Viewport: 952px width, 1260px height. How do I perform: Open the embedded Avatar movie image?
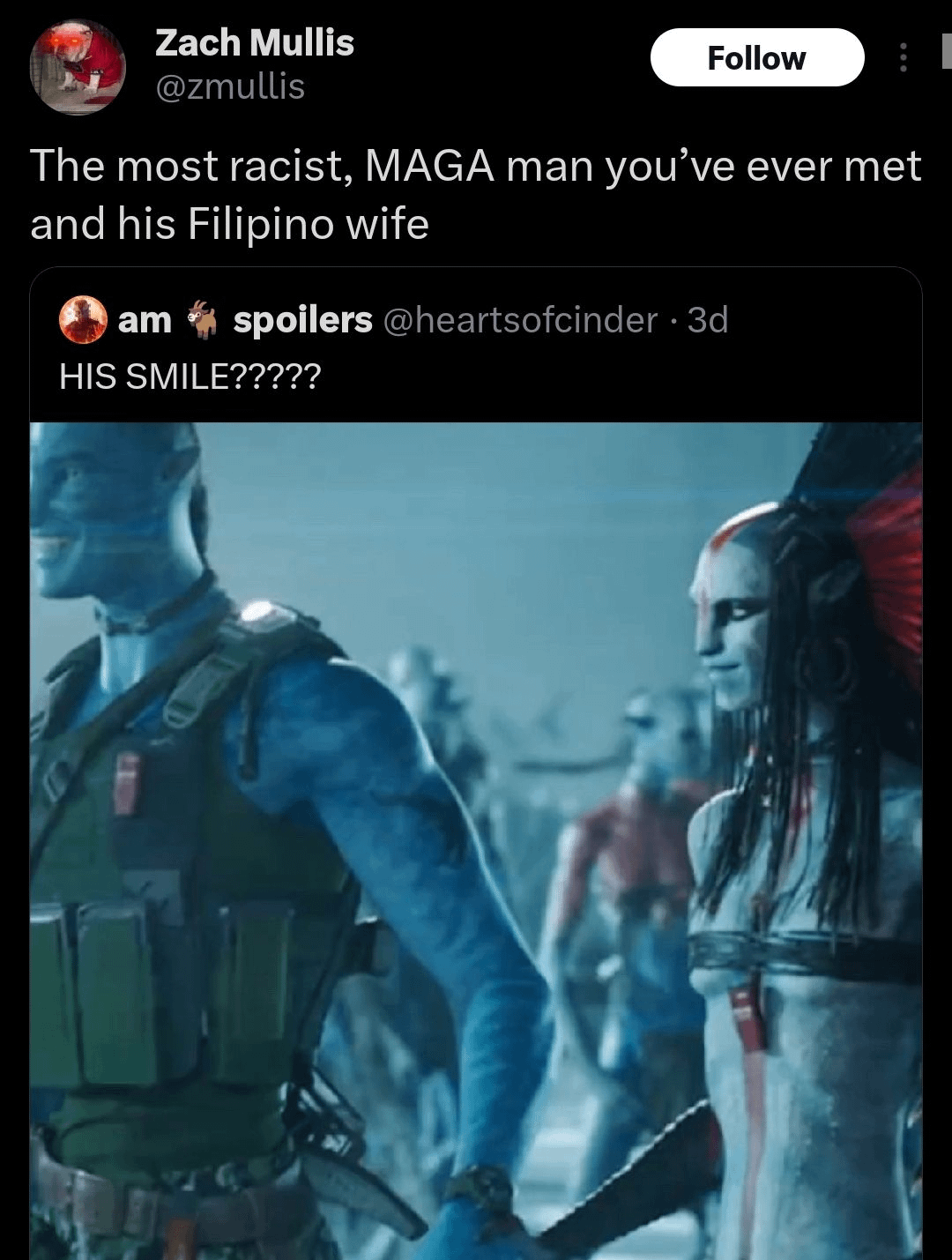coord(476,841)
